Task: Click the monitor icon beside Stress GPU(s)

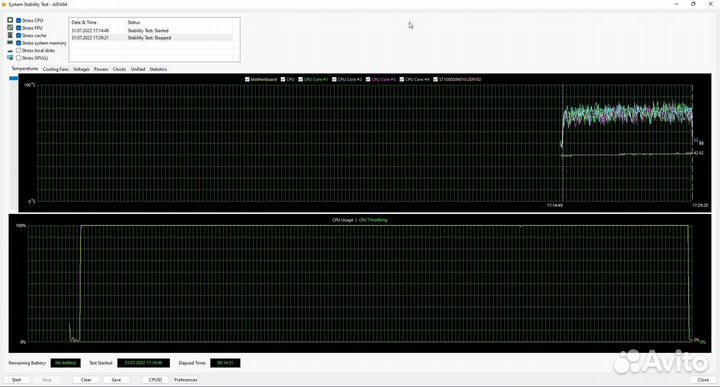Action: point(10,58)
